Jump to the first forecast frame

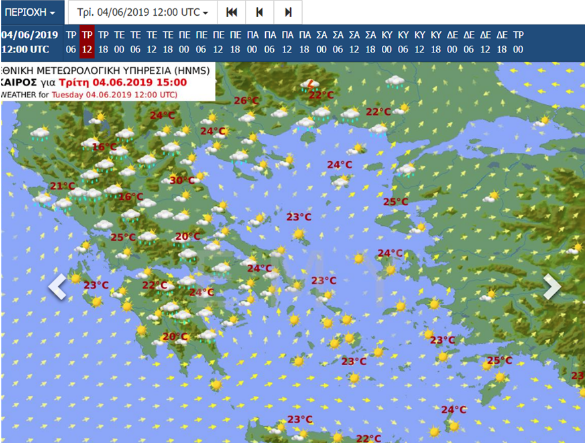pos(231,12)
